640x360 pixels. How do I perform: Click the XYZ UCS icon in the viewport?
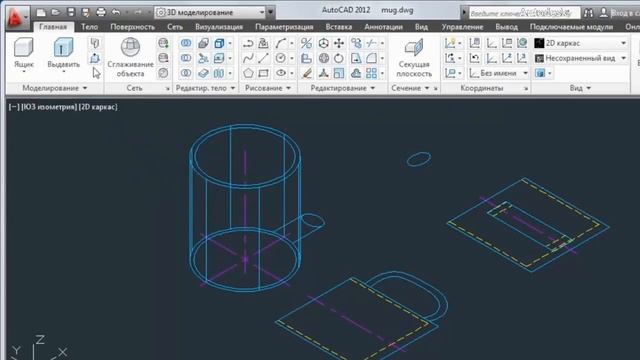click(39, 348)
